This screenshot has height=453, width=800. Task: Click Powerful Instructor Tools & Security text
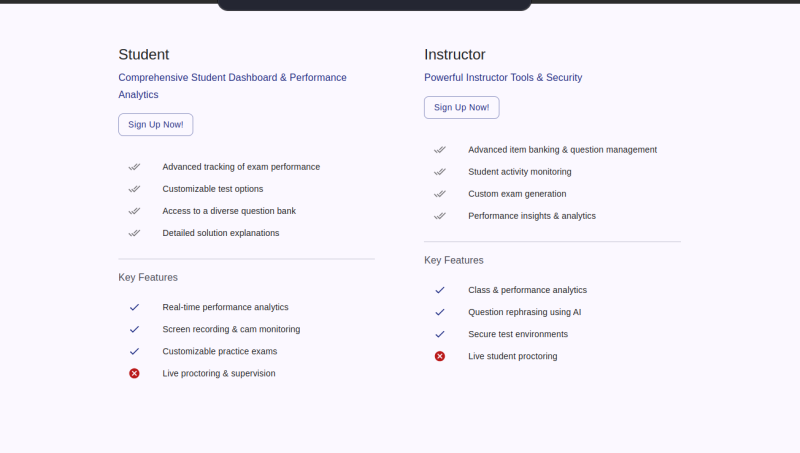[x=503, y=78]
